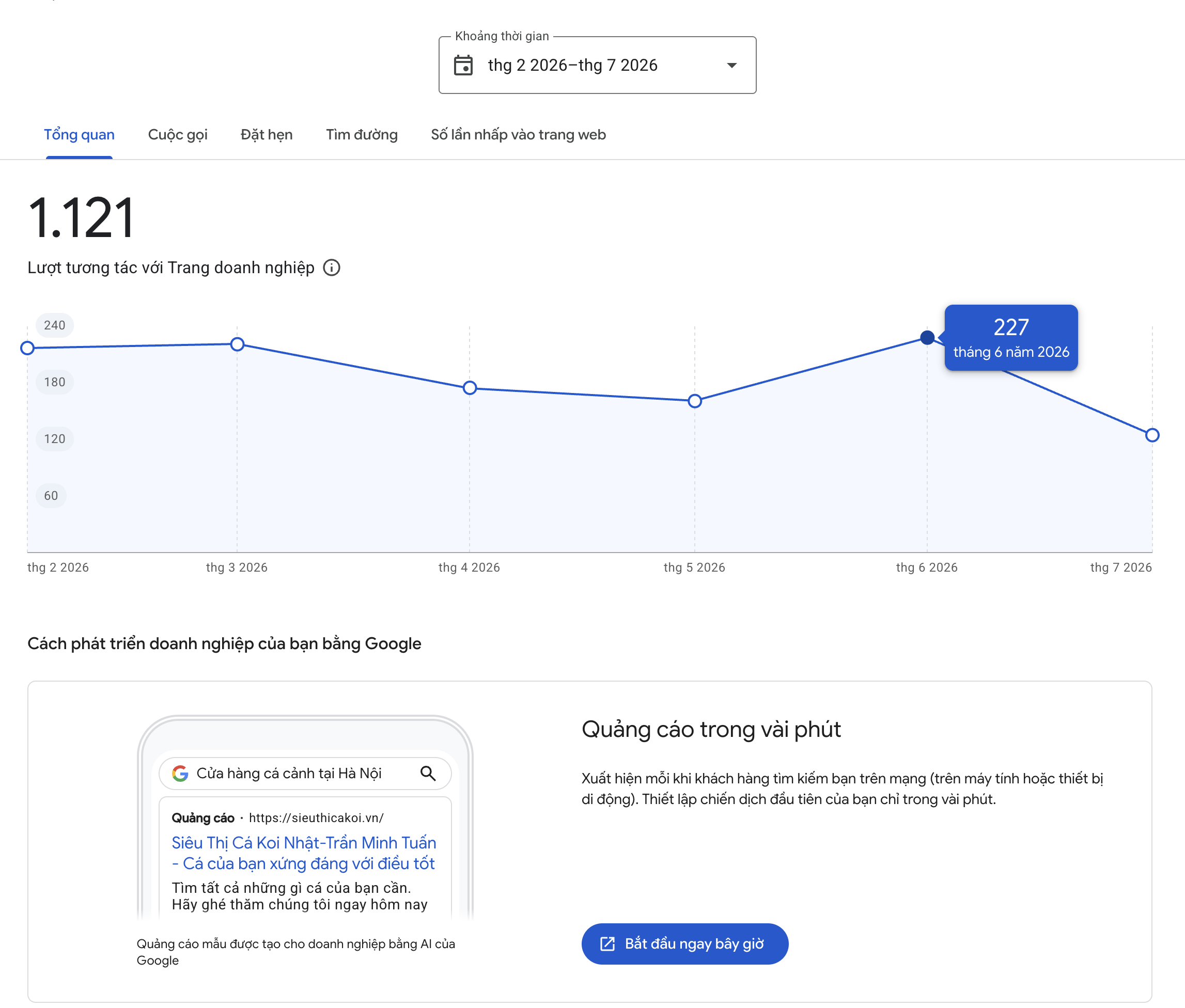The width and height of the screenshot is (1185, 1008).
Task: Click the 180 y-axis label
Action: point(55,382)
